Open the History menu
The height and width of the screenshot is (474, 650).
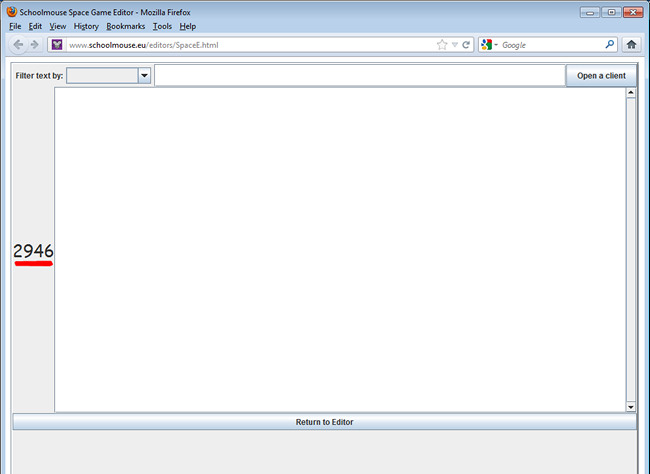click(86, 26)
